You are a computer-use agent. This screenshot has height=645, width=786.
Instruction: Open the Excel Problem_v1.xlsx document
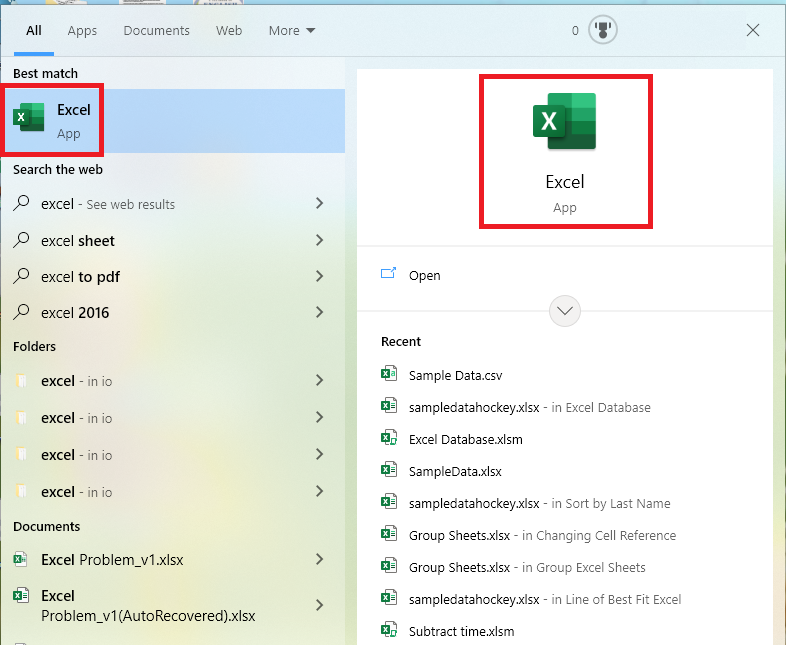tap(112, 560)
